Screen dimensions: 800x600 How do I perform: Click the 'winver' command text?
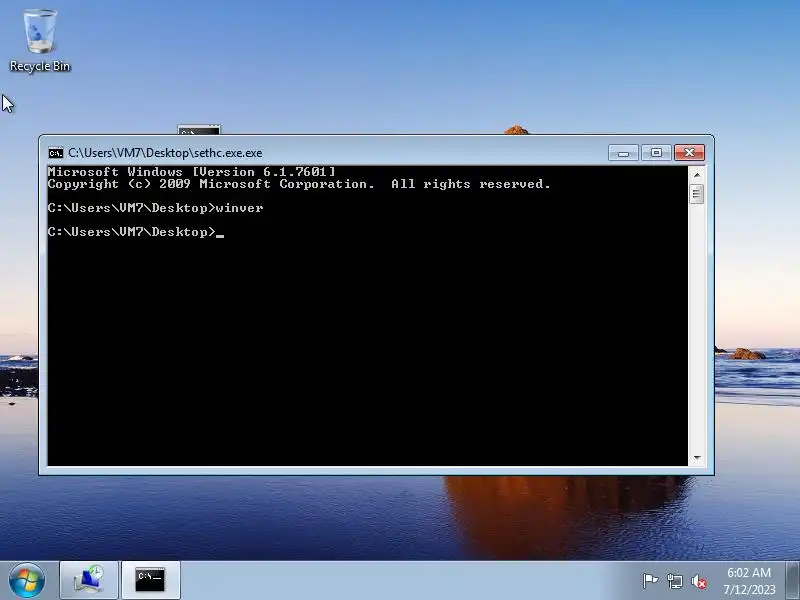click(239, 208)
